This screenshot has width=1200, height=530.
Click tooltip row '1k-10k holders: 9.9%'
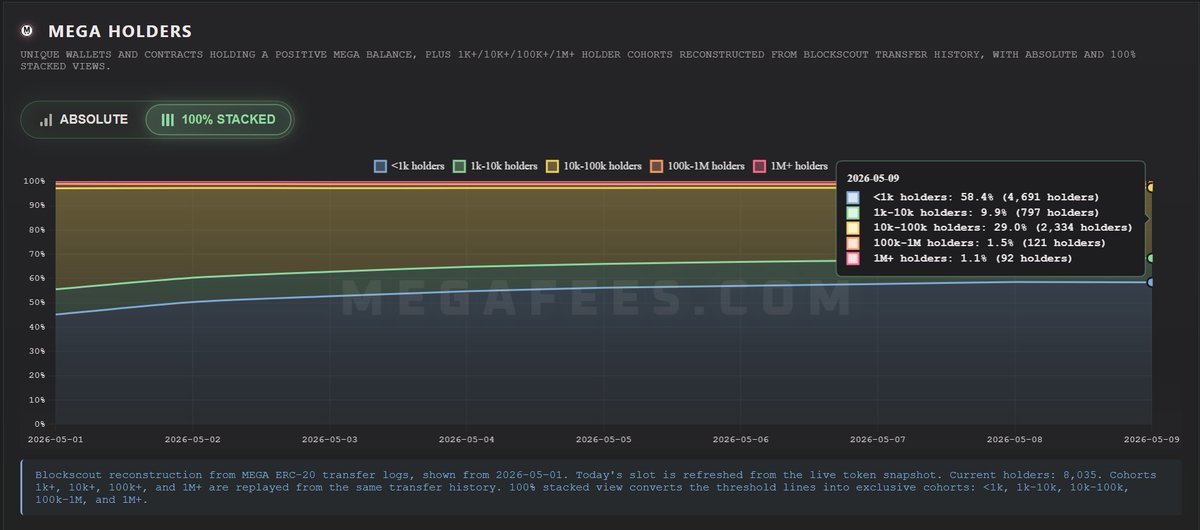tap(972, 212)
